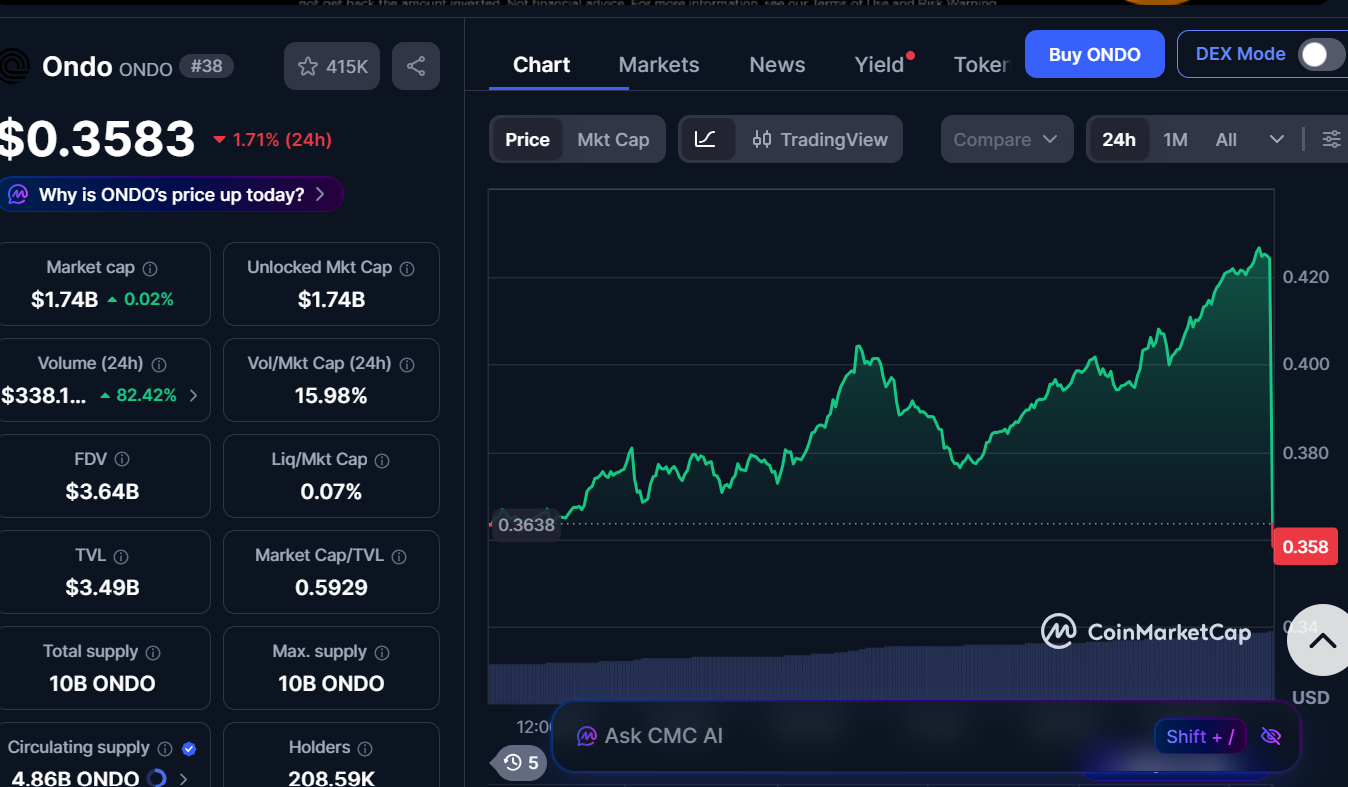Image resolution: width=1348 pixels, height=787 pixels.
Task: Show info for Holders
Action: pos(365,748)
